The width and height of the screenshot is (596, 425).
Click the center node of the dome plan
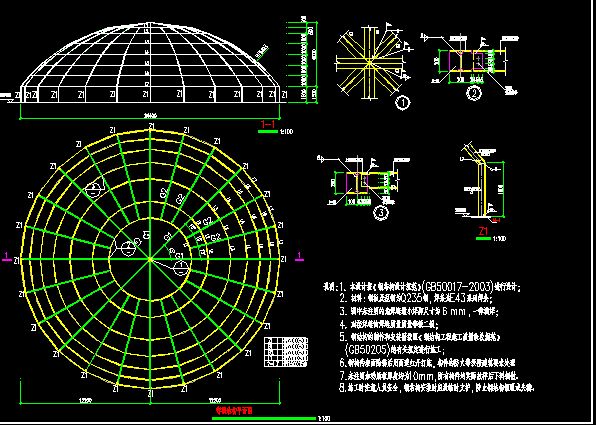[x=150, y=259]
